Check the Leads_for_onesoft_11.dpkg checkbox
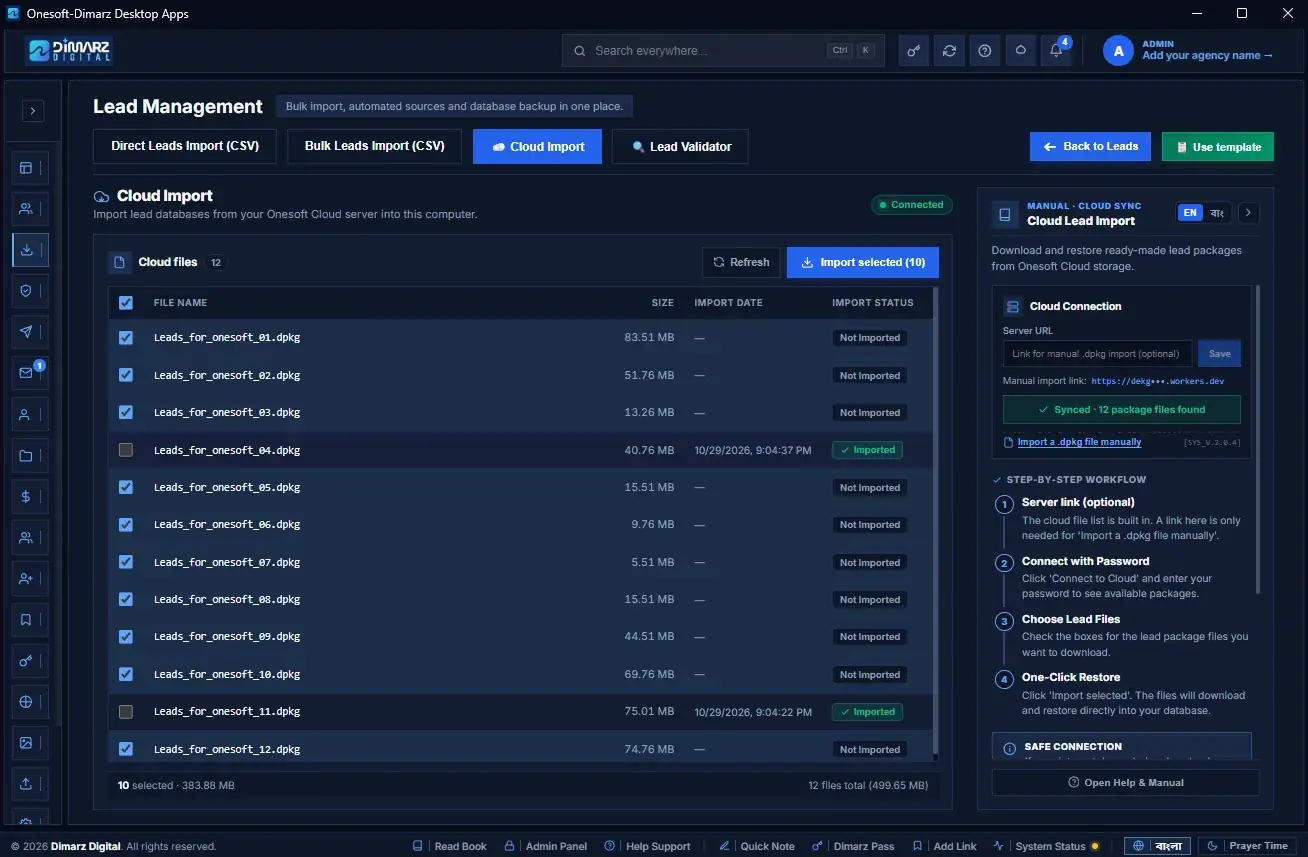The width and height of the screenshot is (1308, 857). [126, 712]
